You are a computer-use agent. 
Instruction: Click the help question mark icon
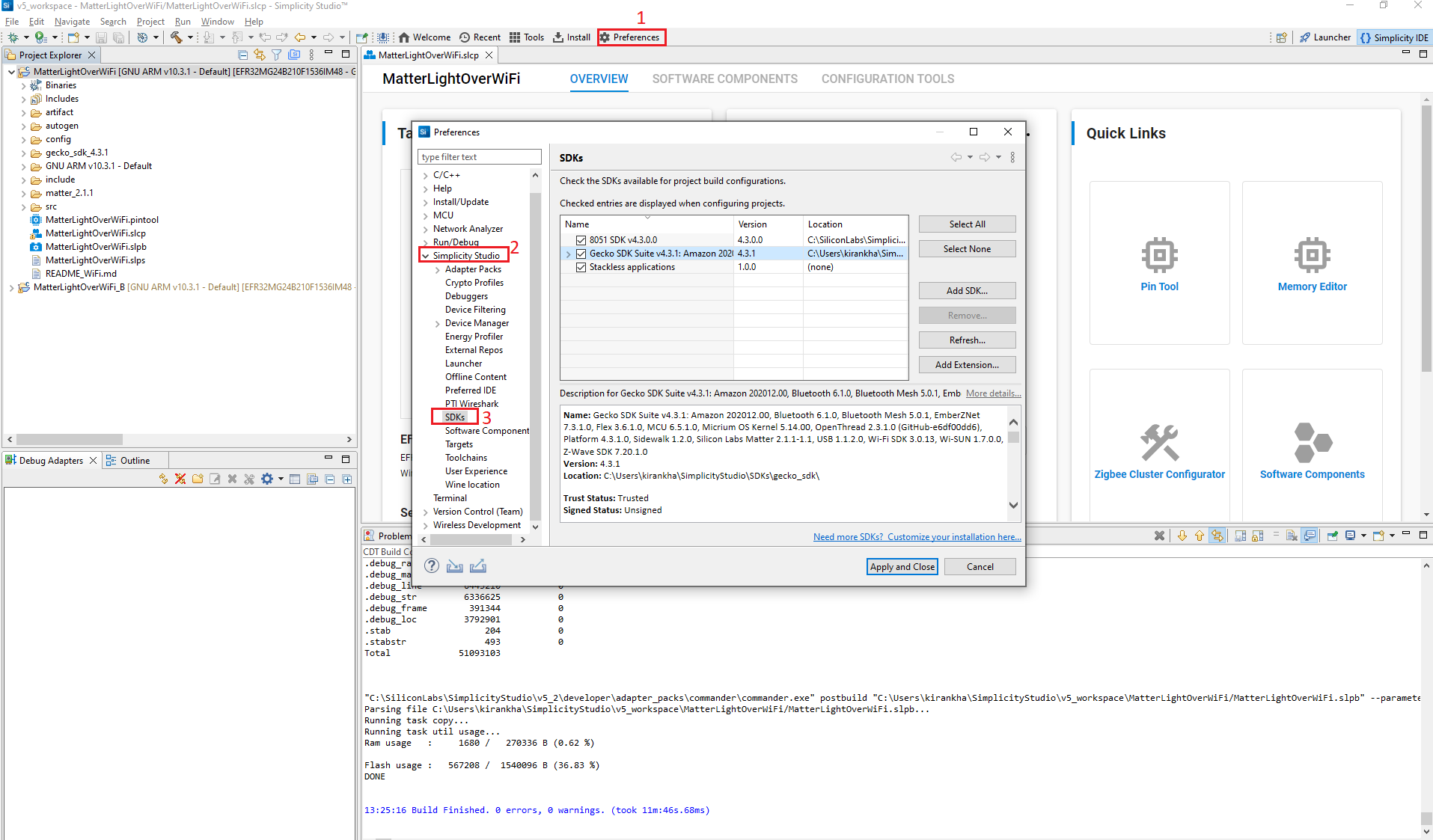click(432, 566)
